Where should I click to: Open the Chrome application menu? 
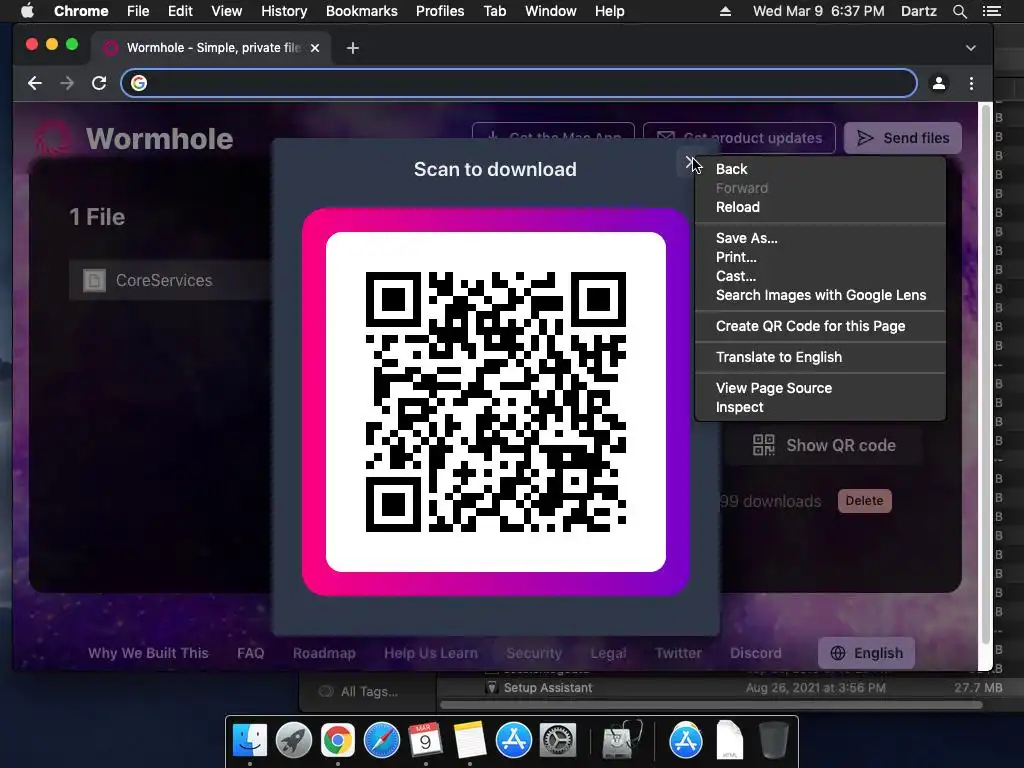pyautogui.click(x=81, y=11)
